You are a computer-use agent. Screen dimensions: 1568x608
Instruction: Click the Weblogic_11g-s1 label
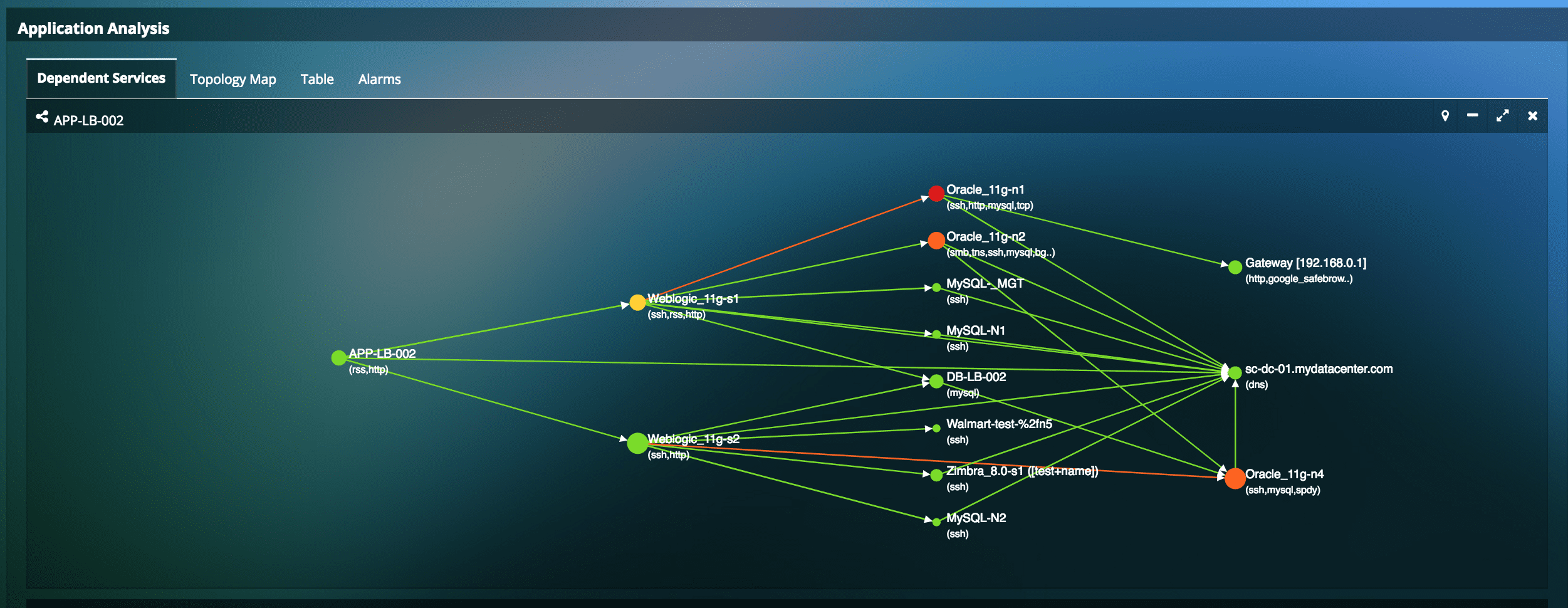pyautogui.click(x=693, y=299)
